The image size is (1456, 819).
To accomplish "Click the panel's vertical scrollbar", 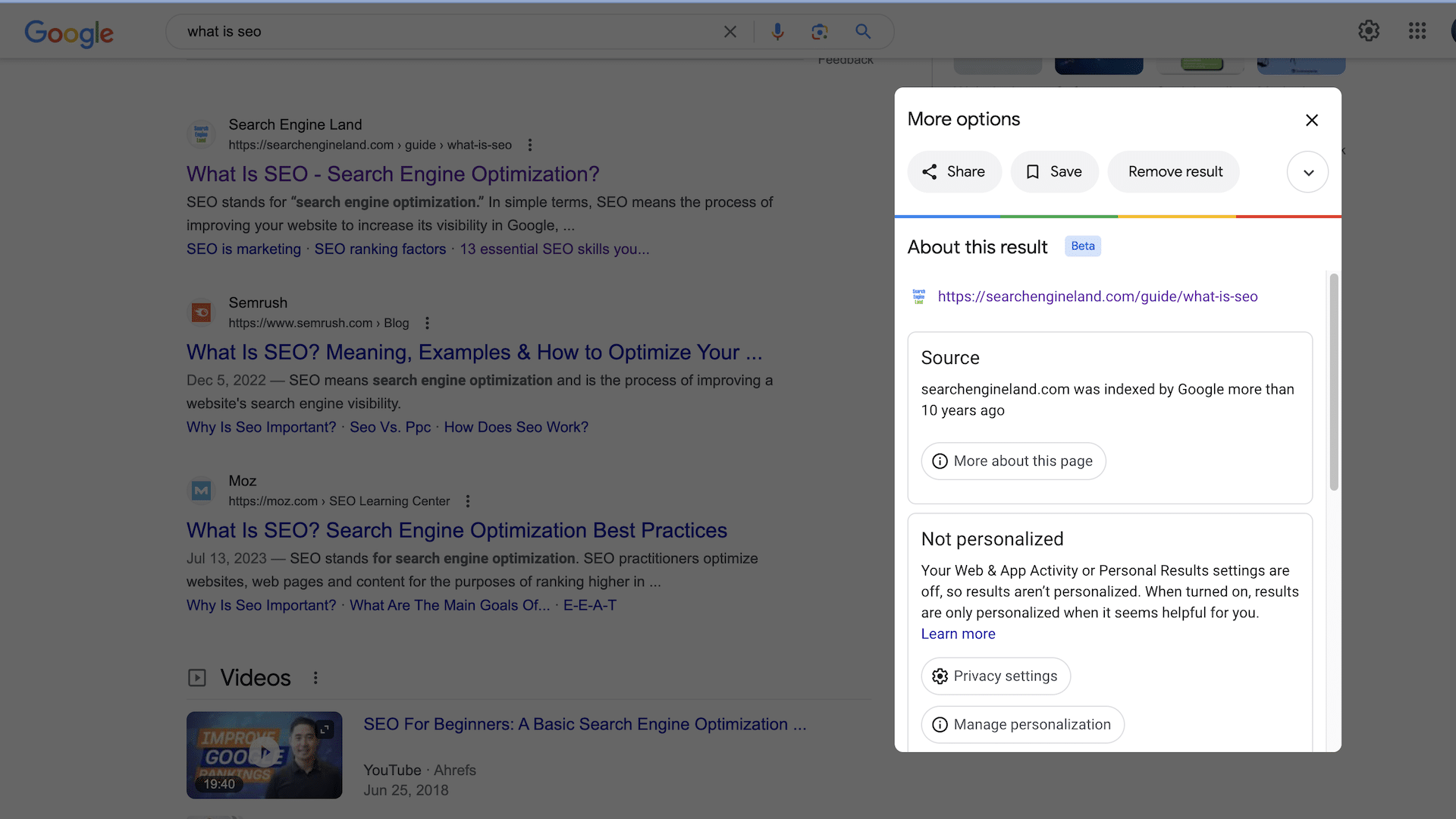I will pyautogui.click(x=1334, y=382).
